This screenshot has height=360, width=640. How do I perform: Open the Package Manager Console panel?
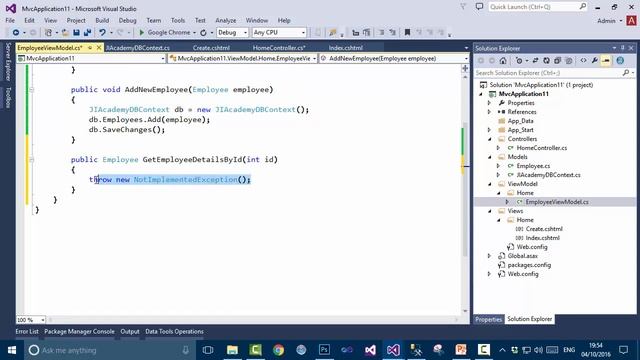79,331
